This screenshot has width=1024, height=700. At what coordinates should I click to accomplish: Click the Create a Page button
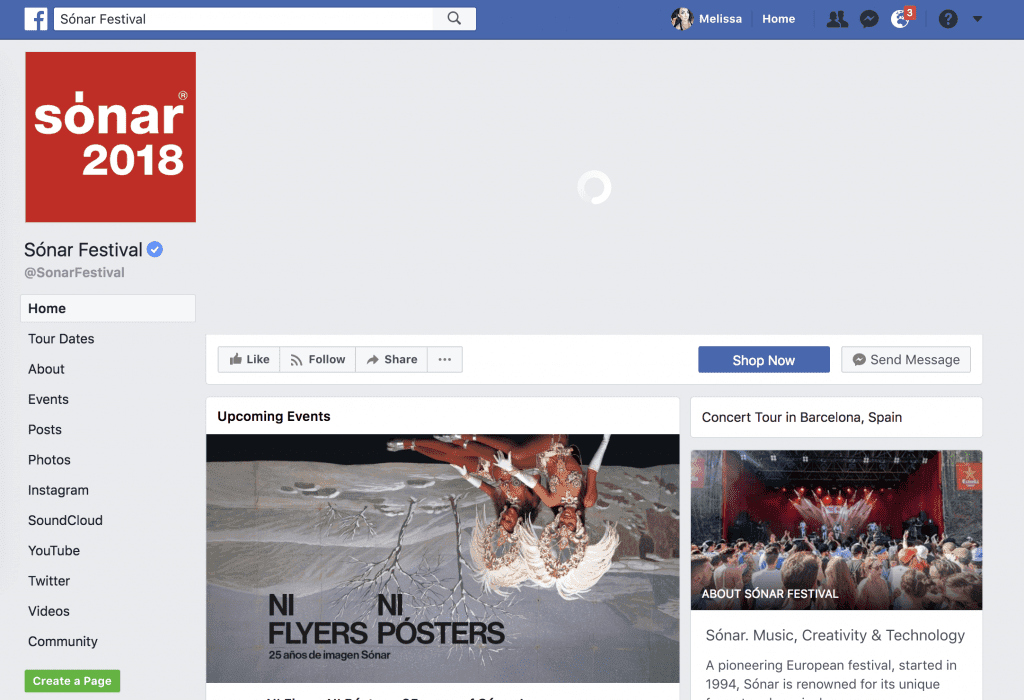point(72,681)
